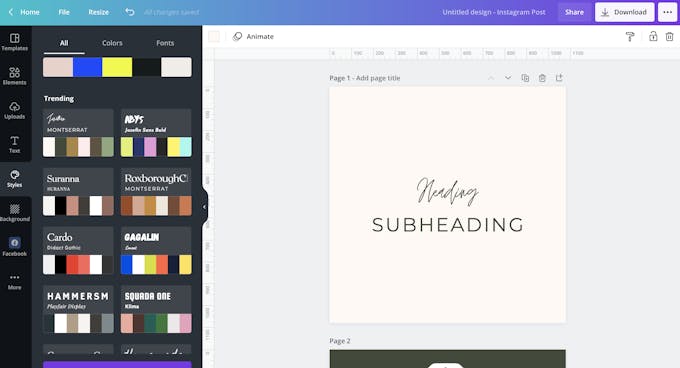Click the Page 2 label
Screen dimensions: 680x368
pyautogui.click(x=340, y=341)
